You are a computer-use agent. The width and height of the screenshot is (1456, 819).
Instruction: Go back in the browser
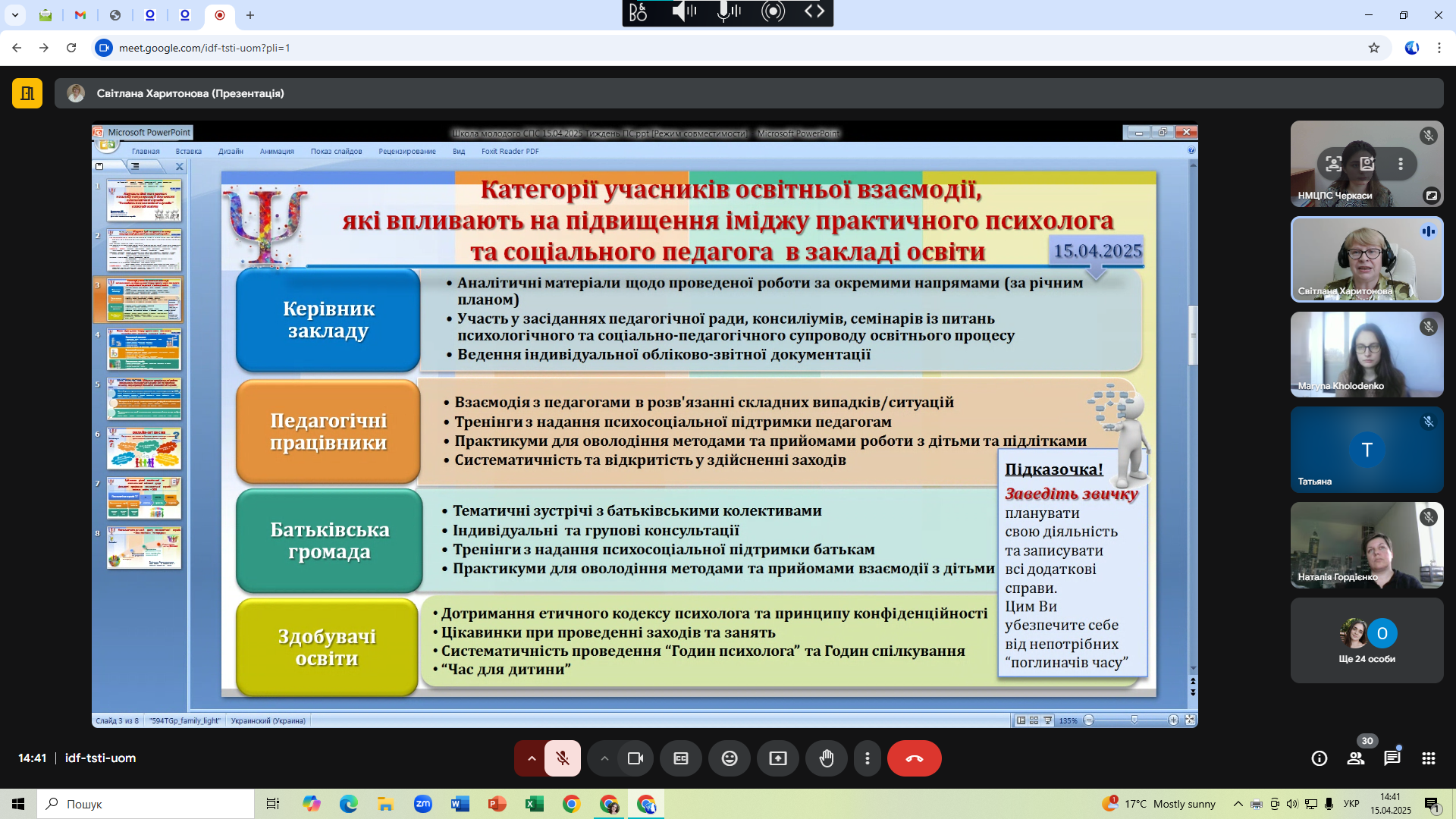click(17, 48)
